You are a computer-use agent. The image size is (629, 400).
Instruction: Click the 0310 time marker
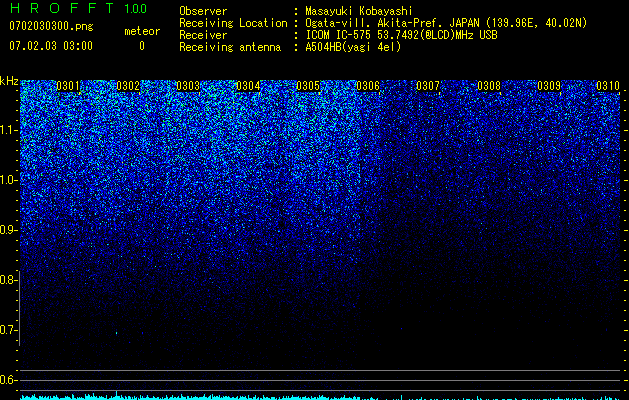608,86
